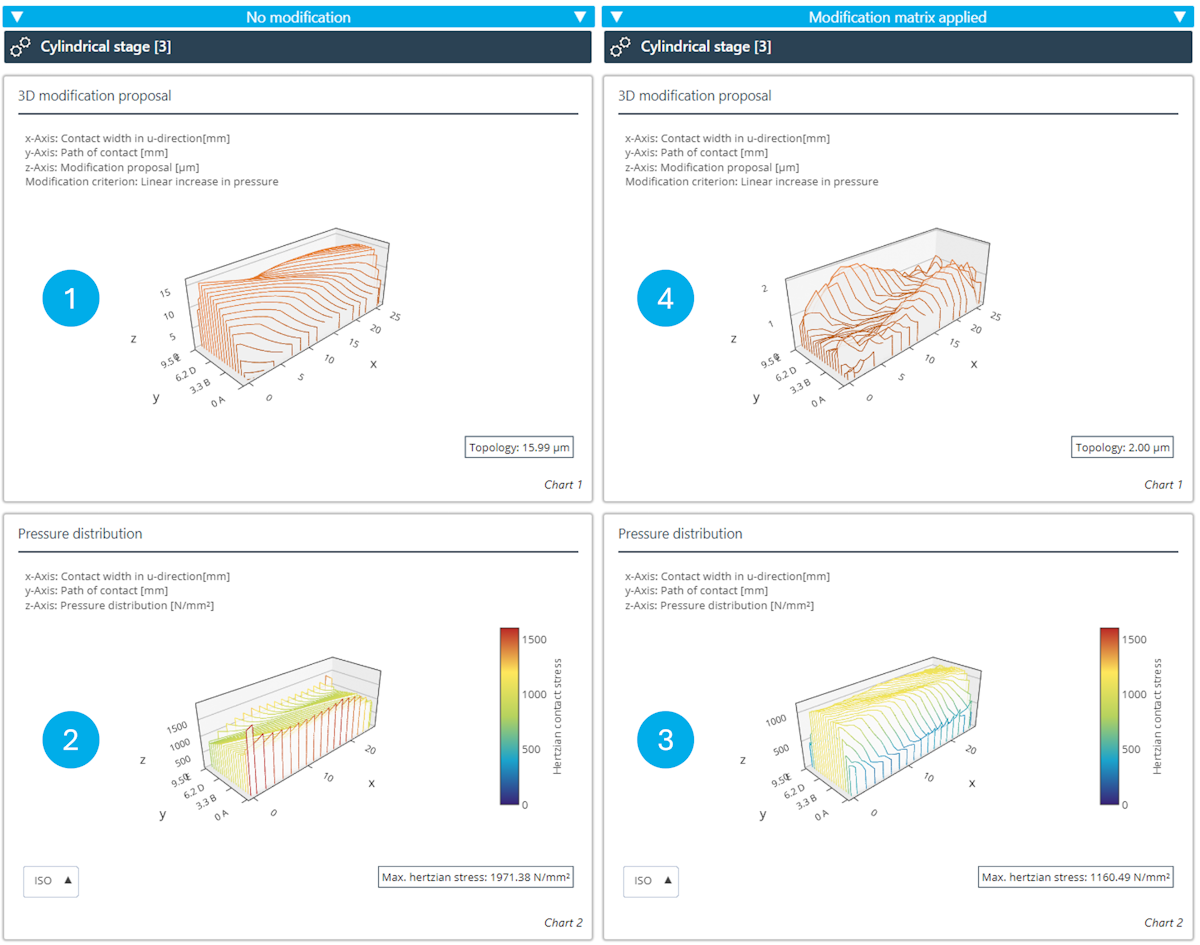Click the gears icon beside right Cylindrical stage [3]
This screenshot has height=945, width=1200.
[621, 47]
